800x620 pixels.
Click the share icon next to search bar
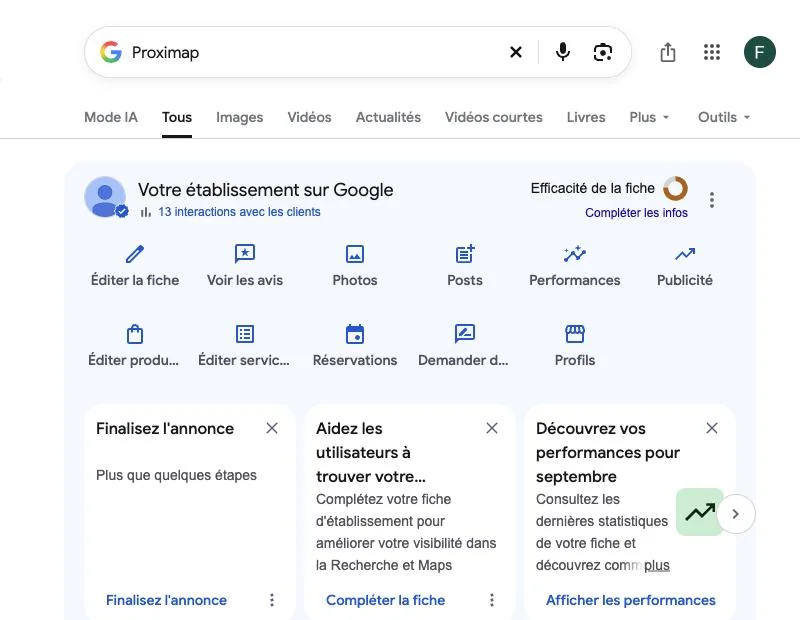tap(668, 52)
